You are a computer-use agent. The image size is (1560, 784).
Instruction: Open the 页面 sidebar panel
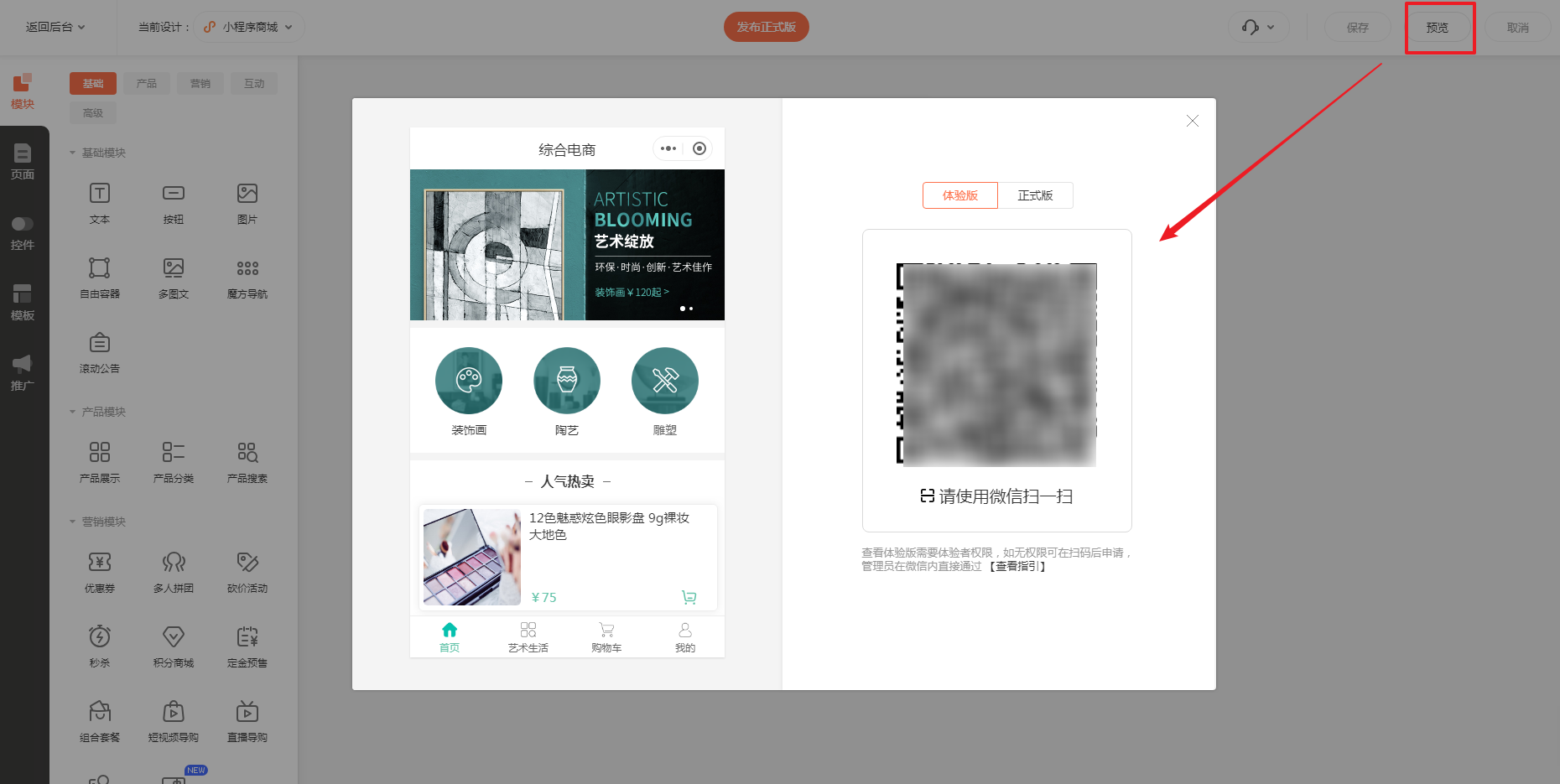(x=23, y=162)
